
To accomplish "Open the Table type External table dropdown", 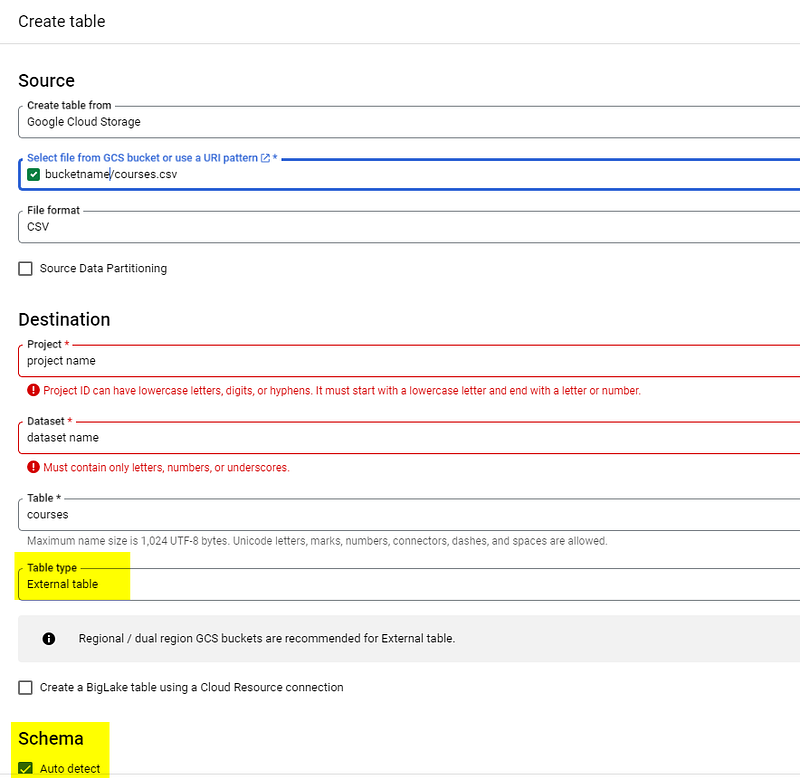I will (x=409, y=584).
